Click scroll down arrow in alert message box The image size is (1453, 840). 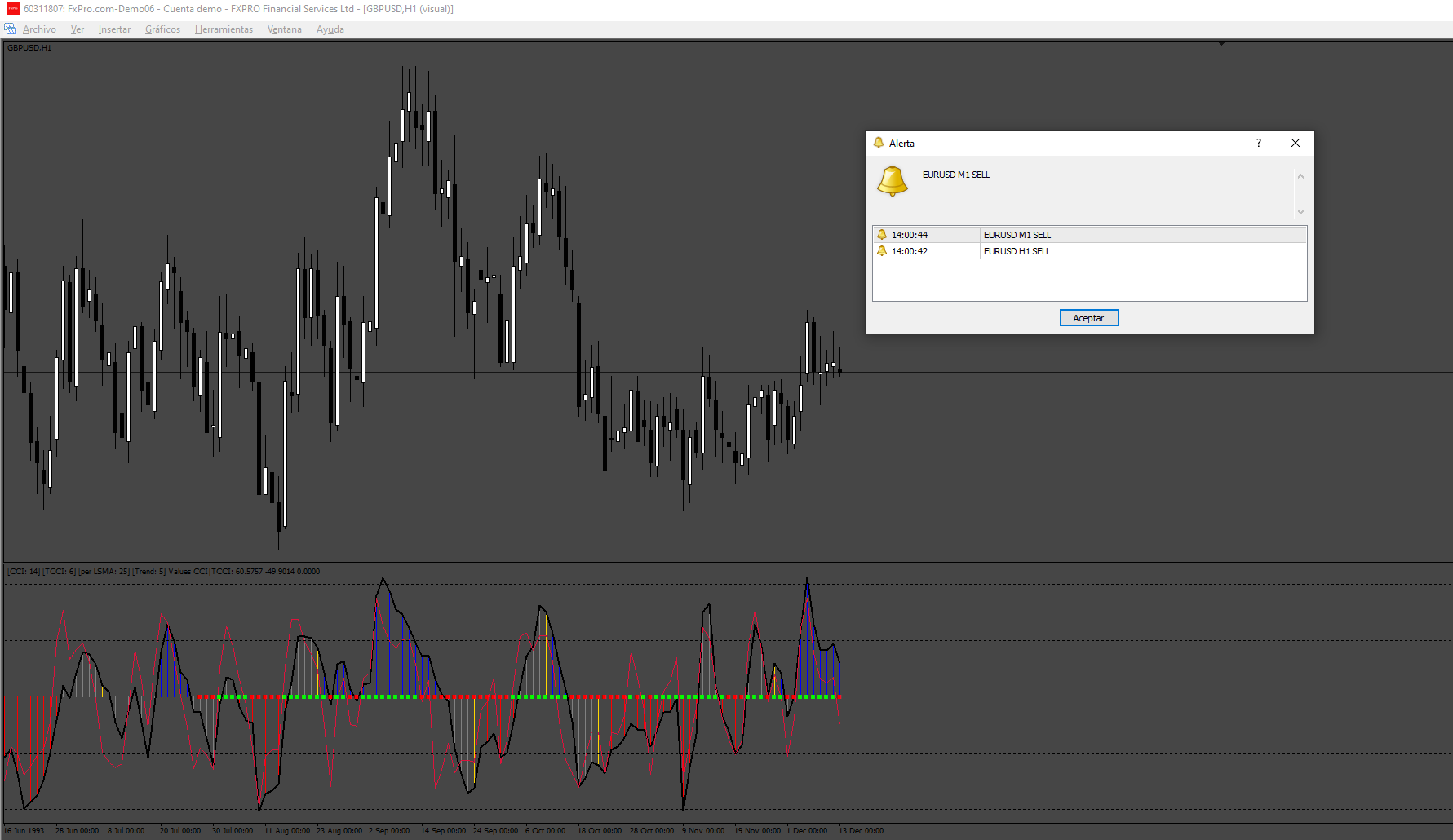1300,212
